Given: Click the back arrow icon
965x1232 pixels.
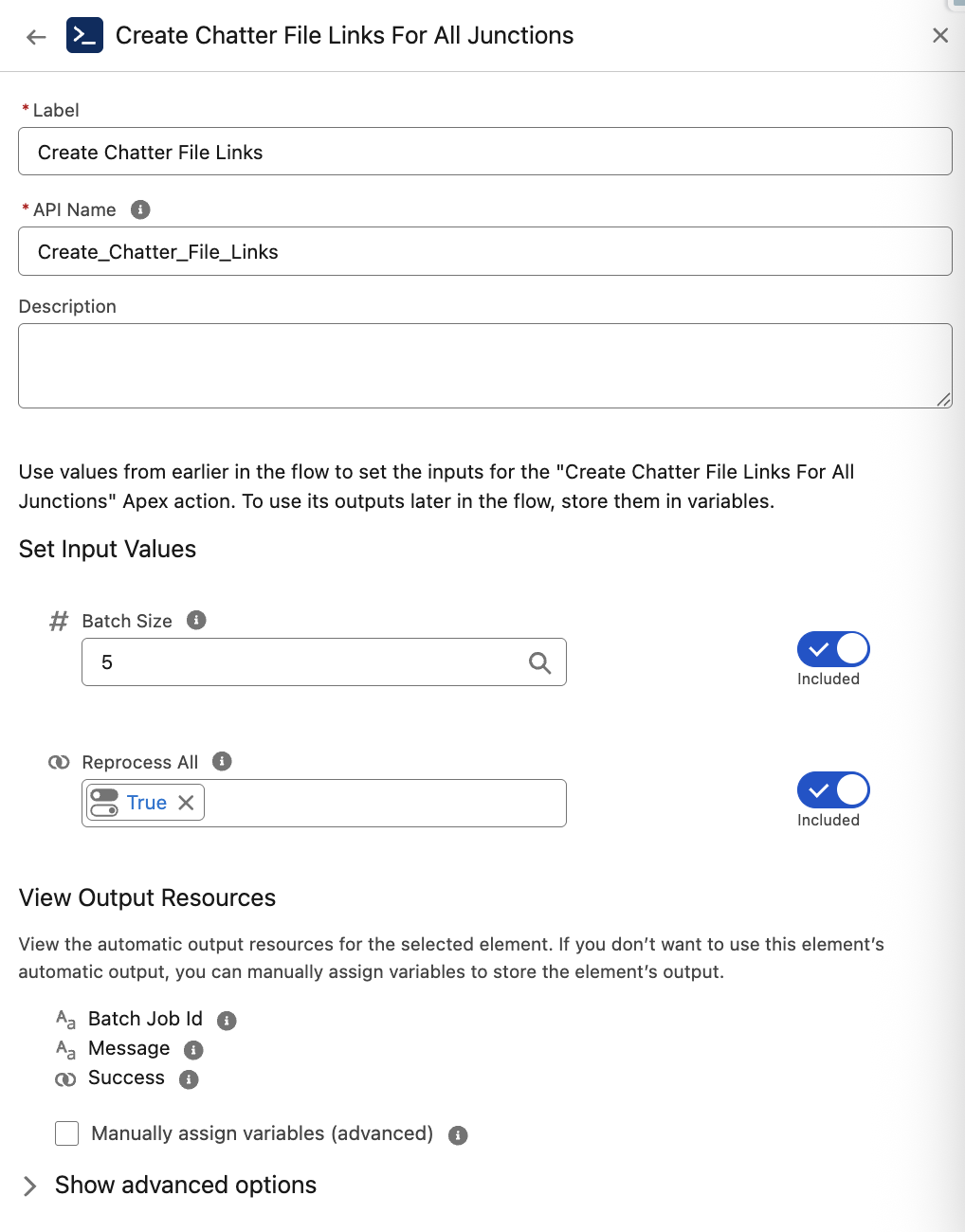Looking at the screenshot, I should tap(36, 37).
